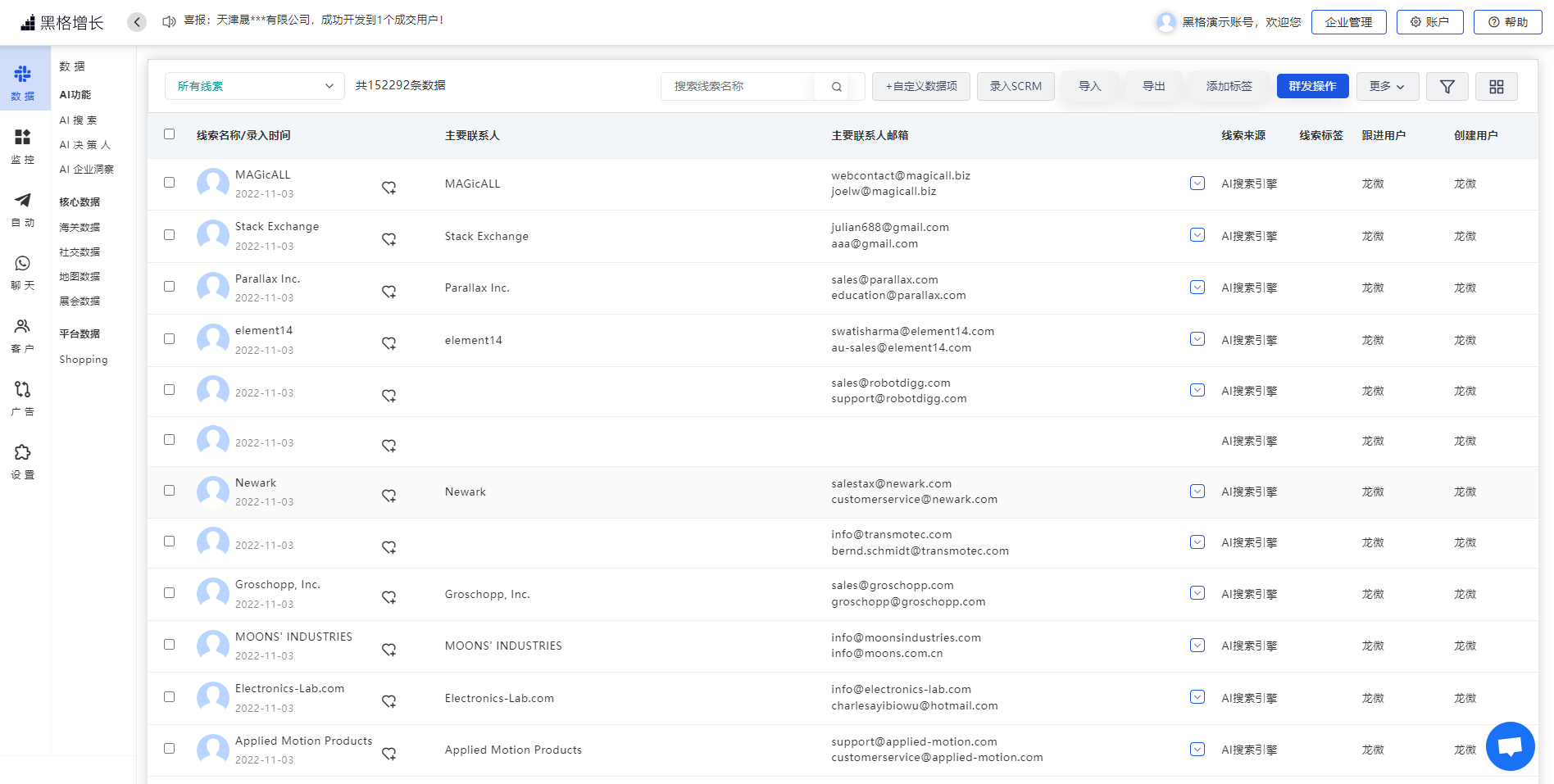Open 企业管理 button
This screenshot has width=1554, height=784.
click(1349, 22)
